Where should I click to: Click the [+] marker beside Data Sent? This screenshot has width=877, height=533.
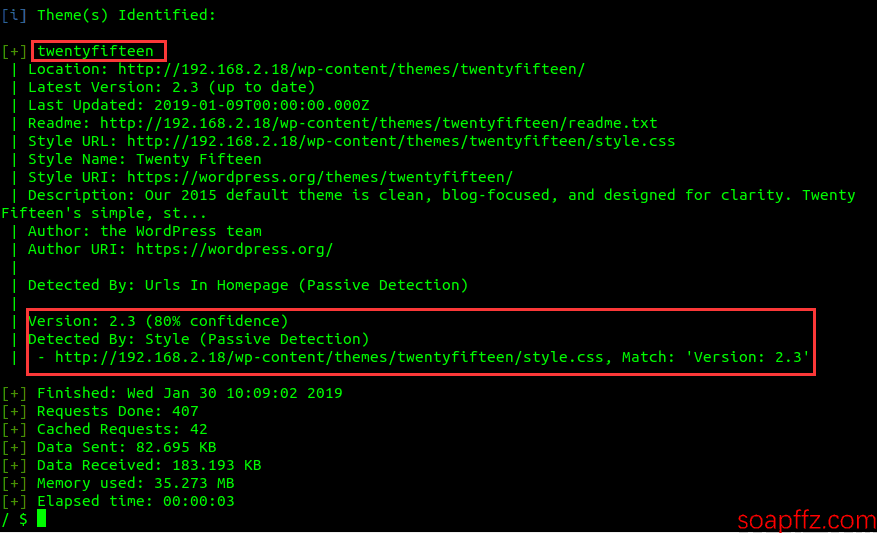(14, 447)
